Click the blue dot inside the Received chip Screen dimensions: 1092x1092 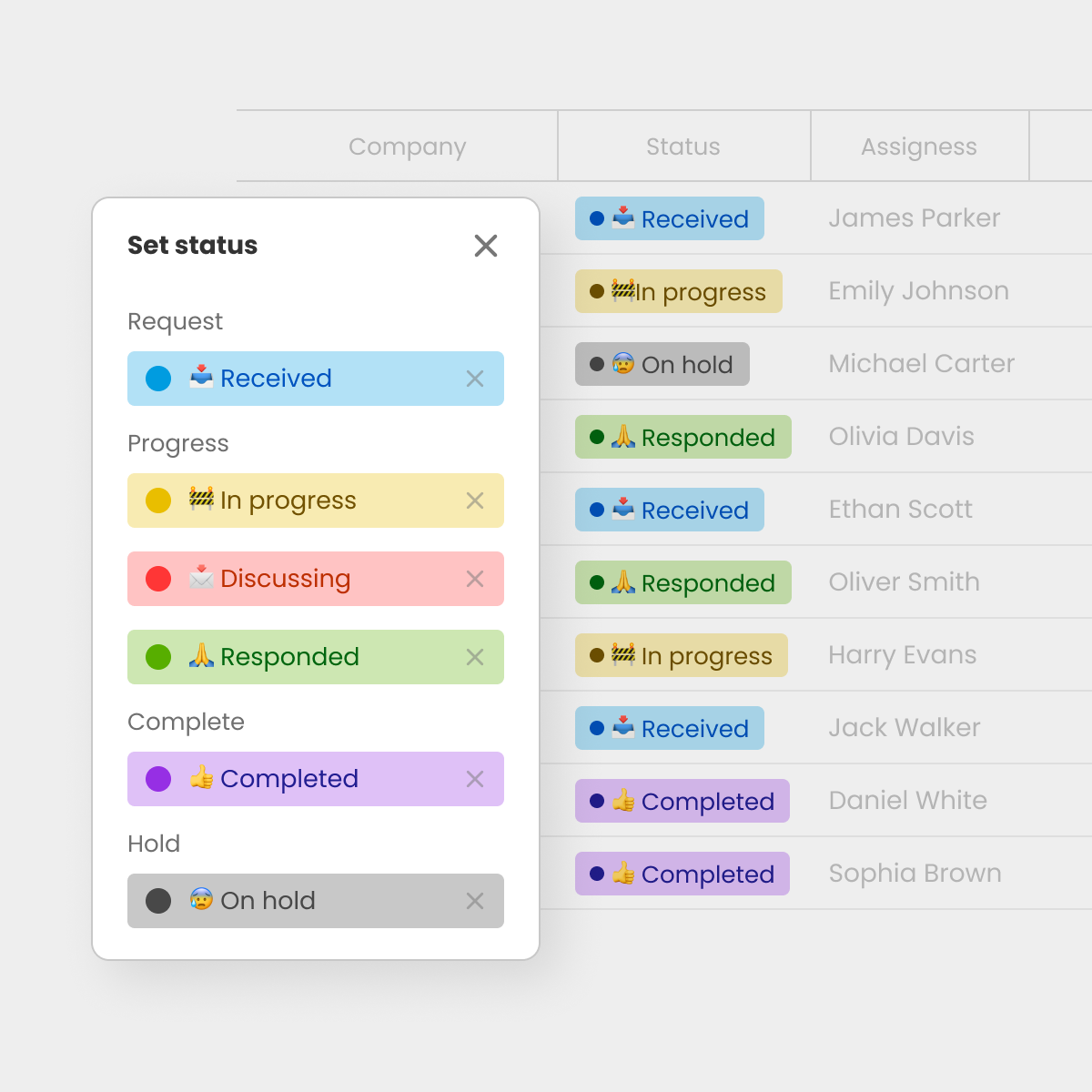point(158,379)
